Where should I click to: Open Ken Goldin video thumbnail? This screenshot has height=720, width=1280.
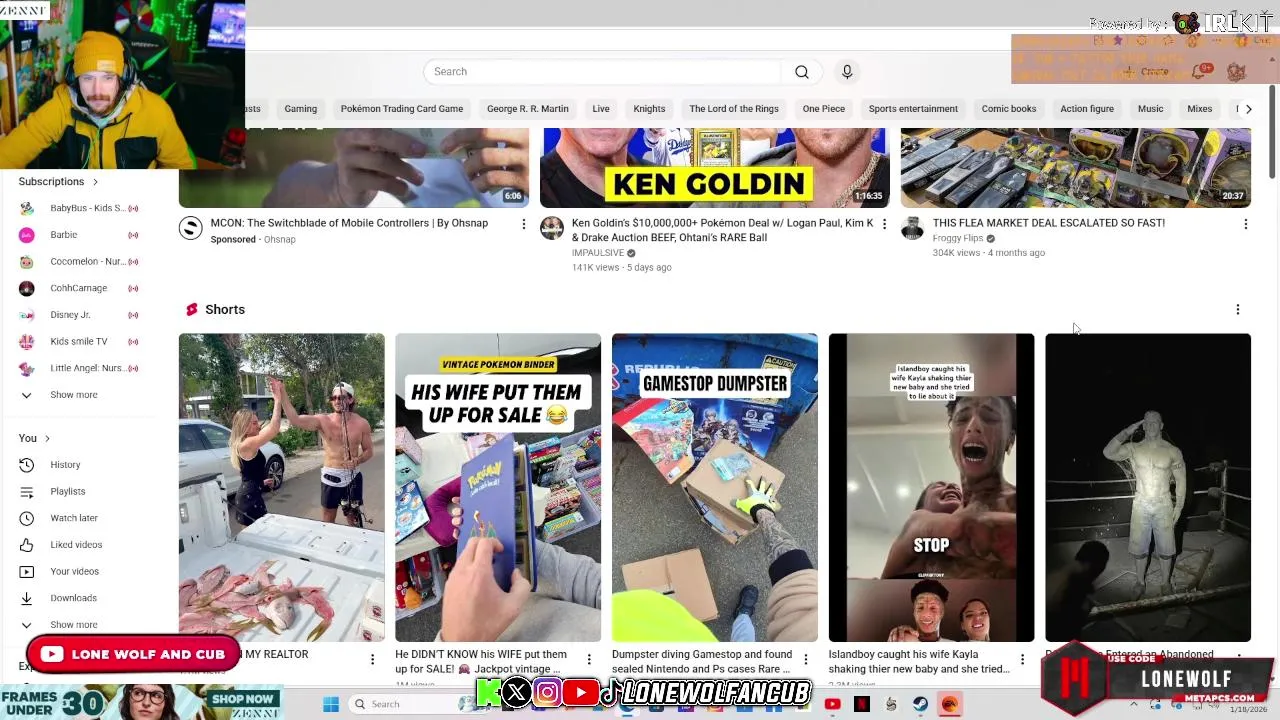tap(714, 167)
